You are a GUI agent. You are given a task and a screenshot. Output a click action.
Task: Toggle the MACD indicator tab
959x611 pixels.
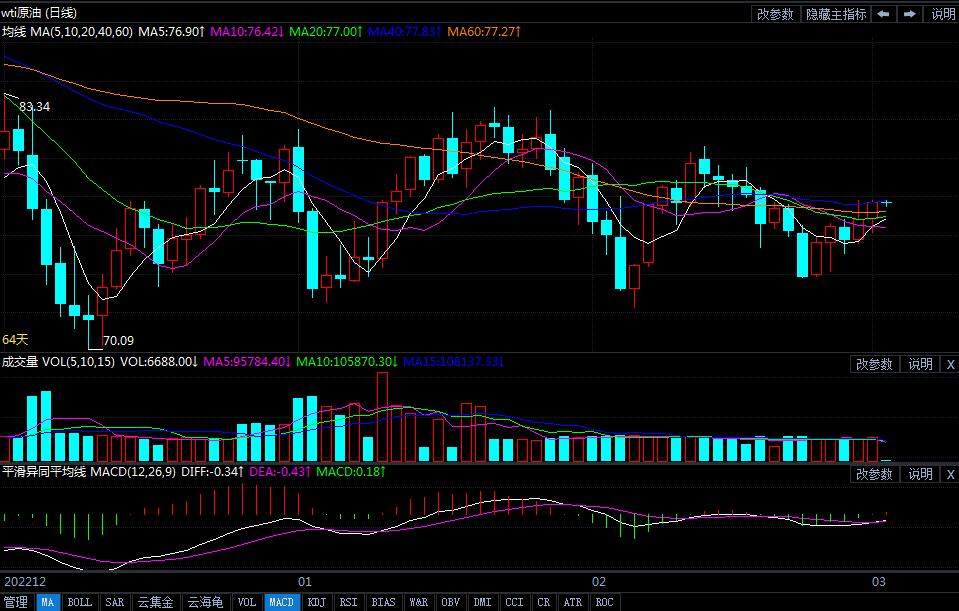click(x=282, y=602)
